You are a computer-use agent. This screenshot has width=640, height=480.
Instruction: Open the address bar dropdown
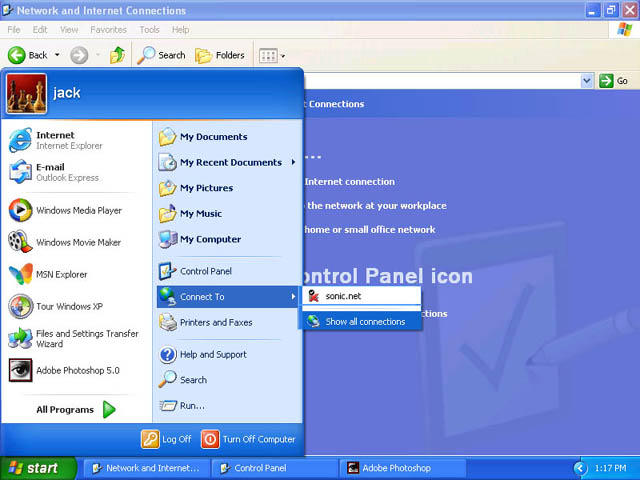[587, 81]
